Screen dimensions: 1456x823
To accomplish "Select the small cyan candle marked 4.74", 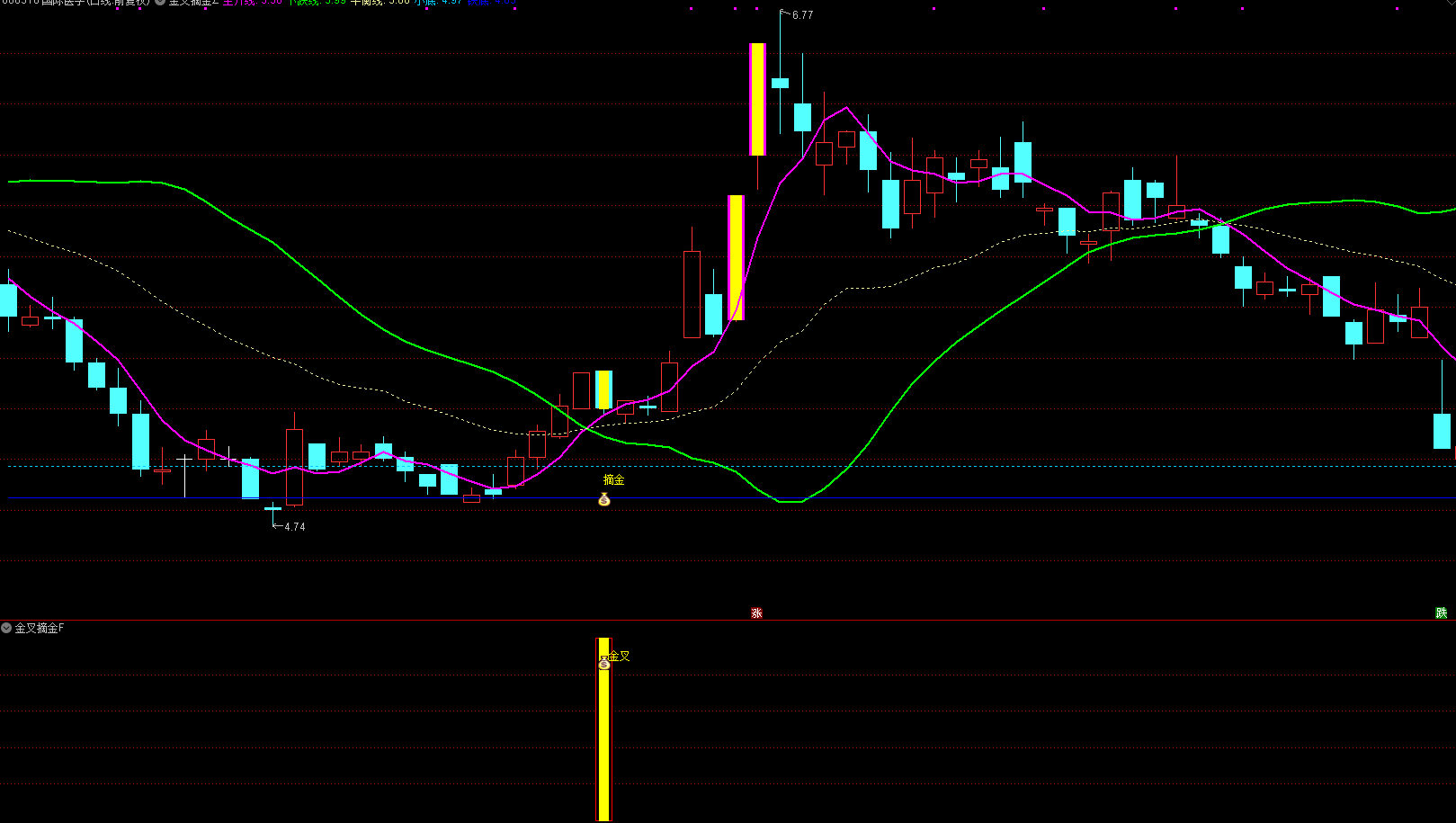I will (272, 509).
